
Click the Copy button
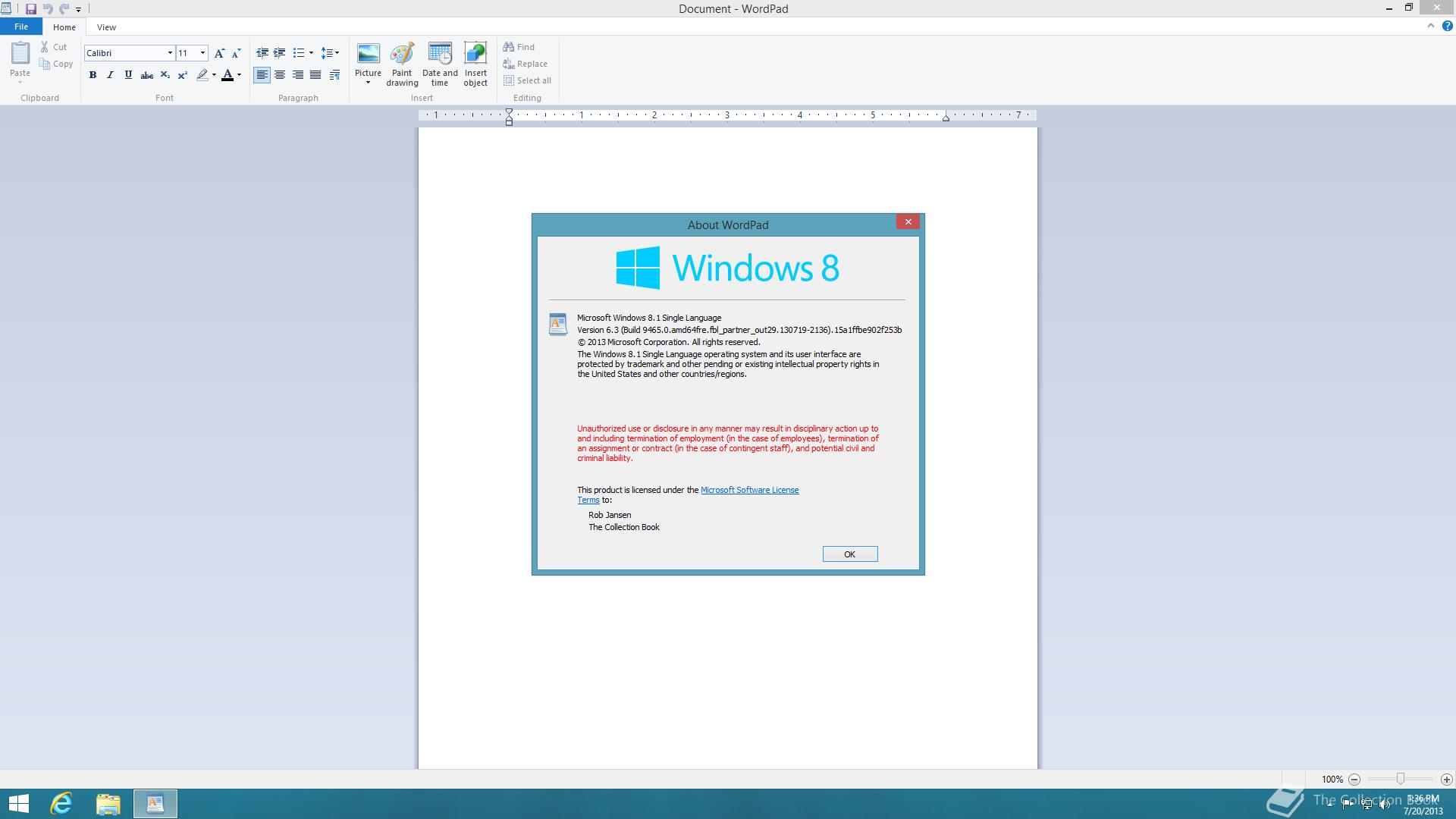56,64
